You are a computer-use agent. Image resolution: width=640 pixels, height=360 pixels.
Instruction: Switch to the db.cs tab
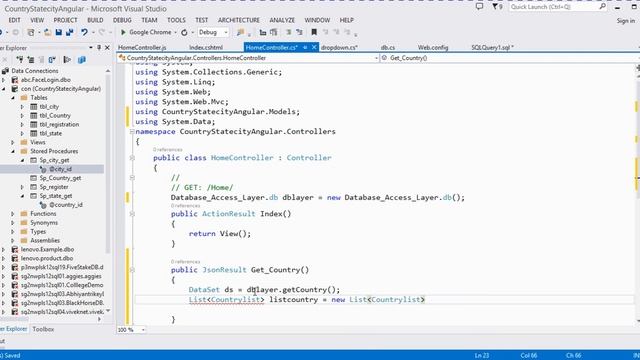click(388, 47)
